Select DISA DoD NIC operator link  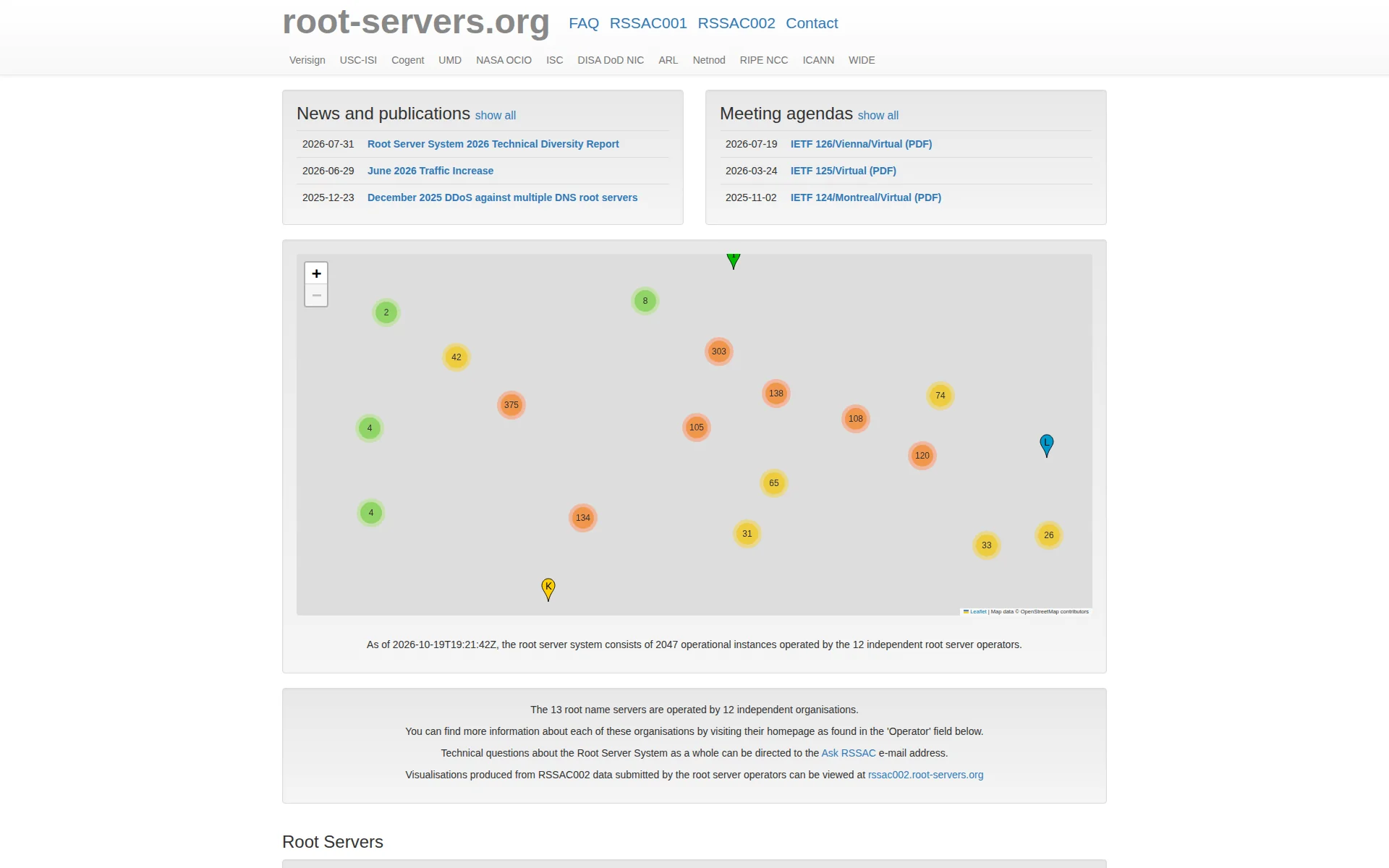click(x=611, y=60)
